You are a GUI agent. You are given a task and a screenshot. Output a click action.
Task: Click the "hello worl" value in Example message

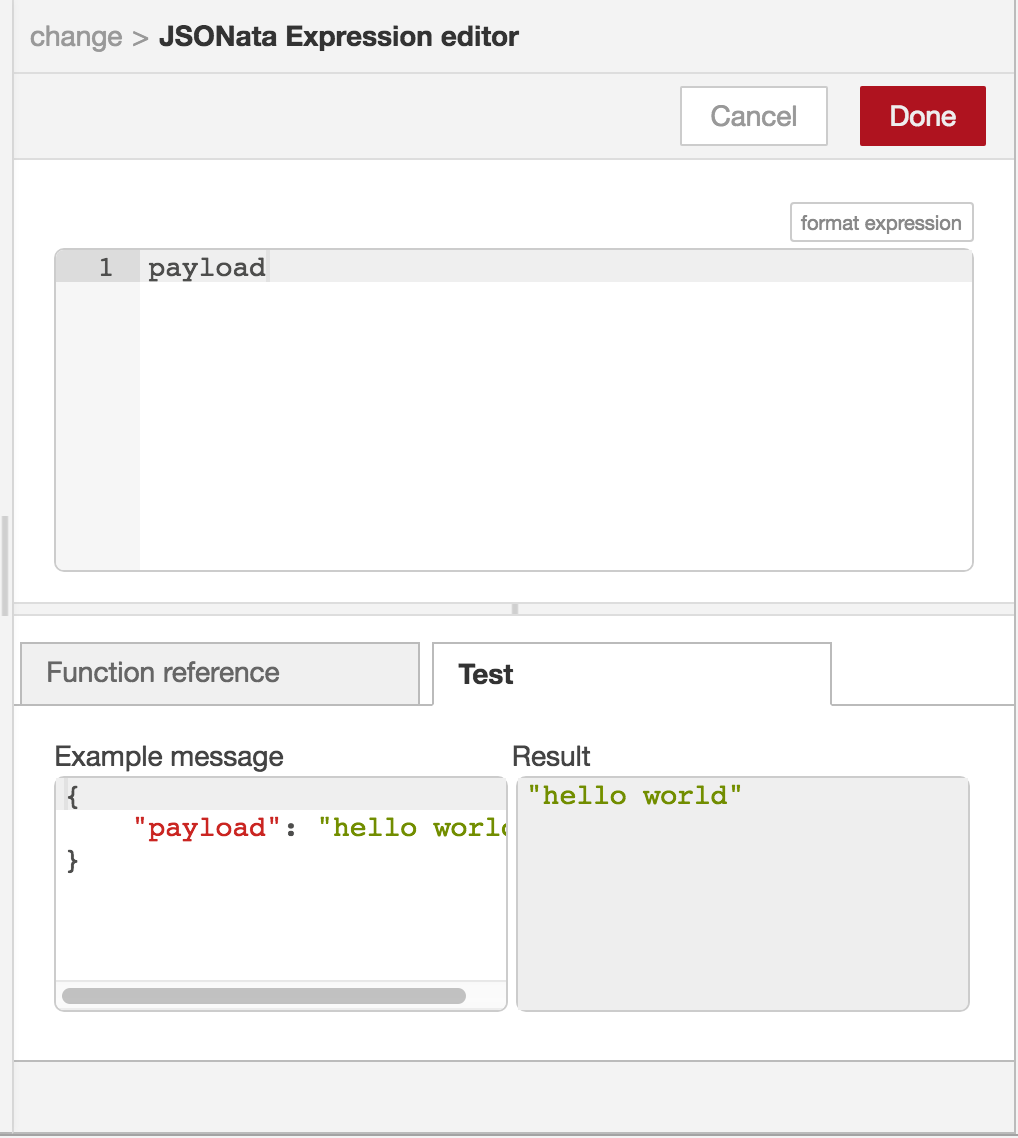tap(412, 827)
